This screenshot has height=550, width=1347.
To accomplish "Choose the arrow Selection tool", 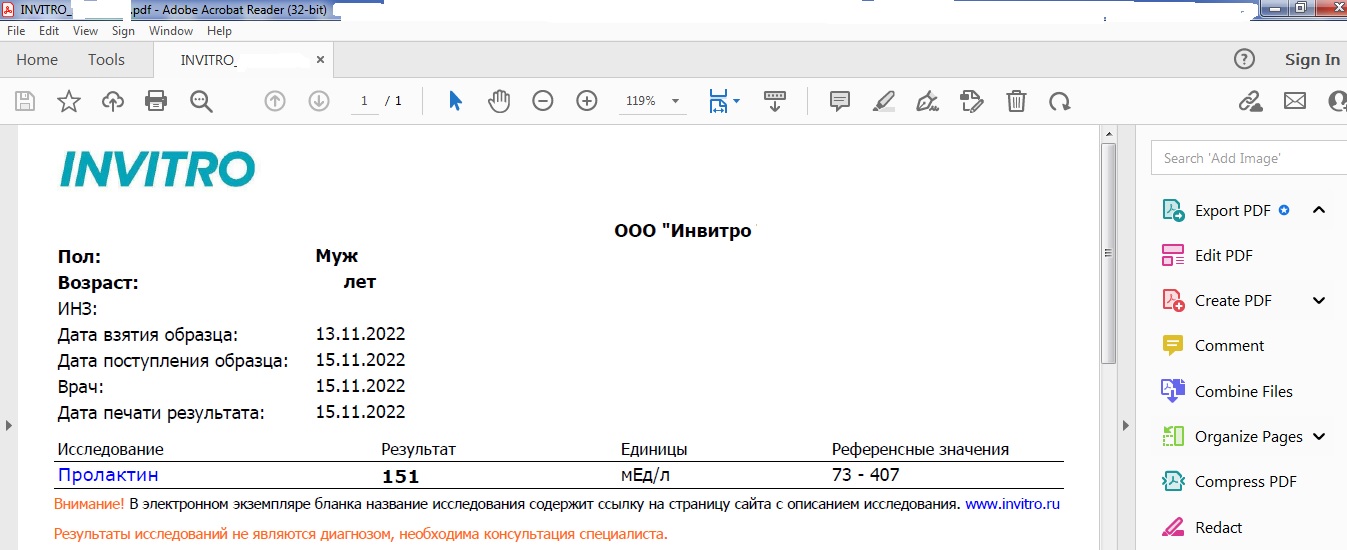I will tap(455, 101).
